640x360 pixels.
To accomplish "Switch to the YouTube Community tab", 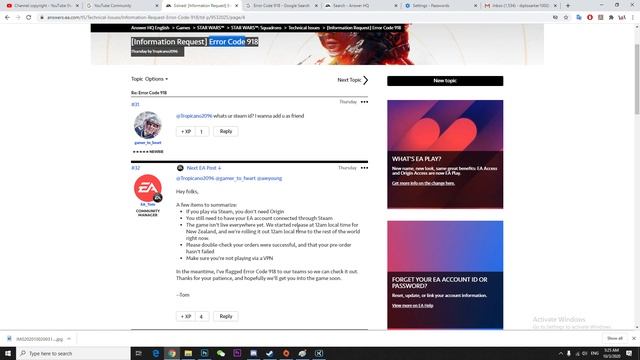I will click(x=122, y=6).
